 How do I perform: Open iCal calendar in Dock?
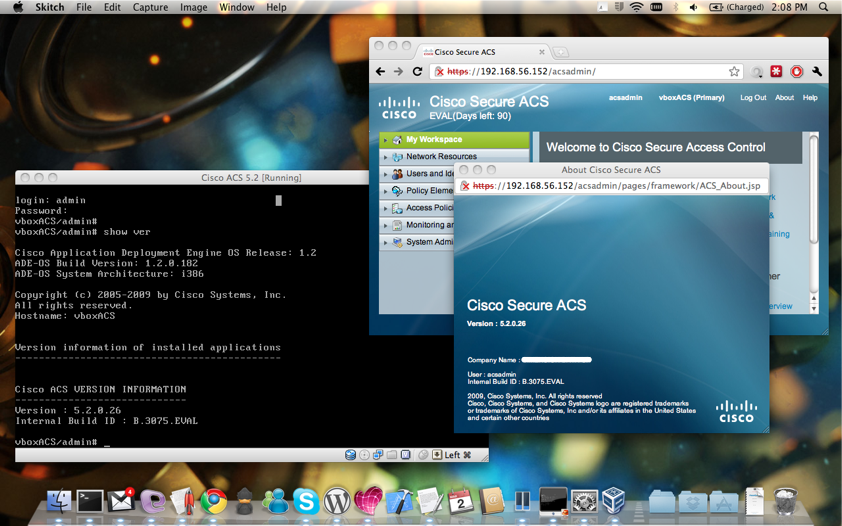[461, 501]
